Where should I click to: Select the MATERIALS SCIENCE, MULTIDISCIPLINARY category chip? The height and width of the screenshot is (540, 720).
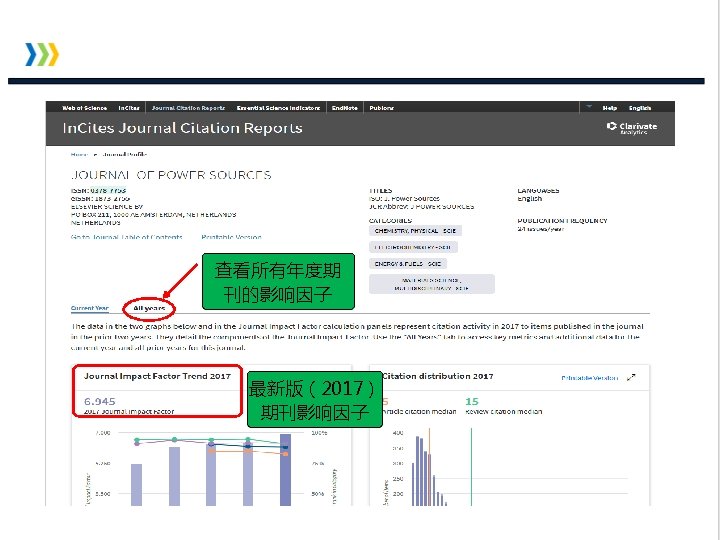432,284
